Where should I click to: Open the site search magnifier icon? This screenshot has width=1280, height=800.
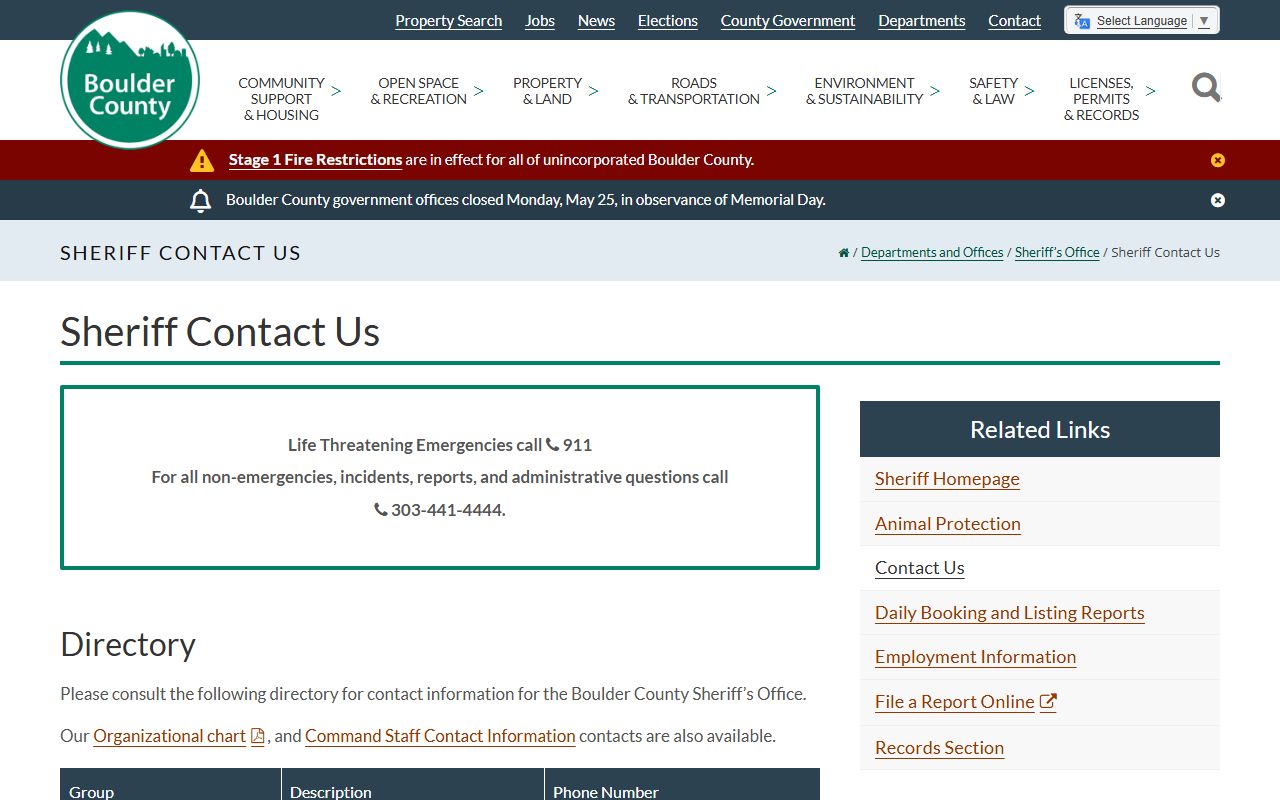click(x=1206, y=88)
